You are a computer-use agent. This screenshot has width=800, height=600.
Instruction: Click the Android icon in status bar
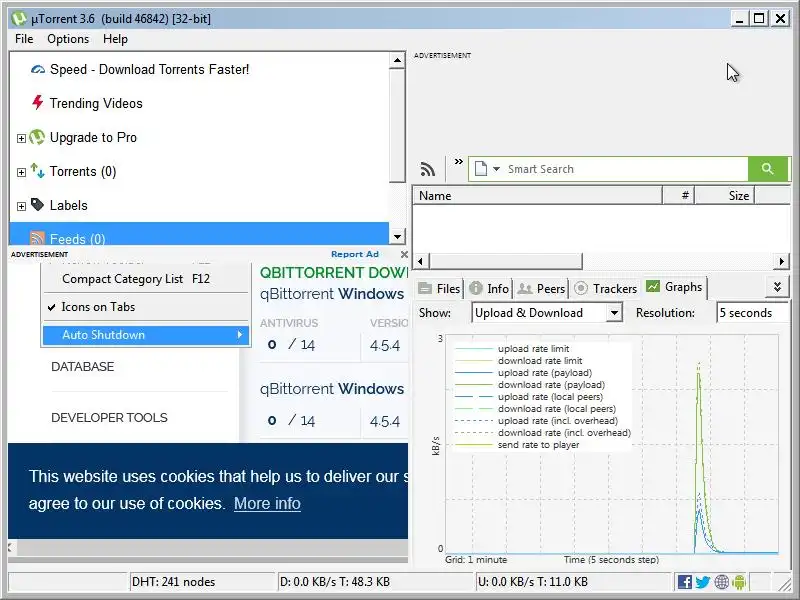pyautogui.click(x=739, y=582)
